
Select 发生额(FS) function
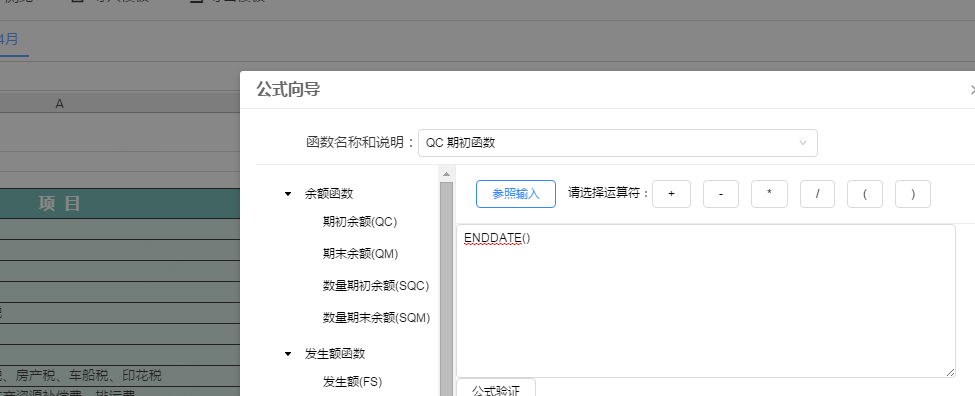tap(353, 382)
